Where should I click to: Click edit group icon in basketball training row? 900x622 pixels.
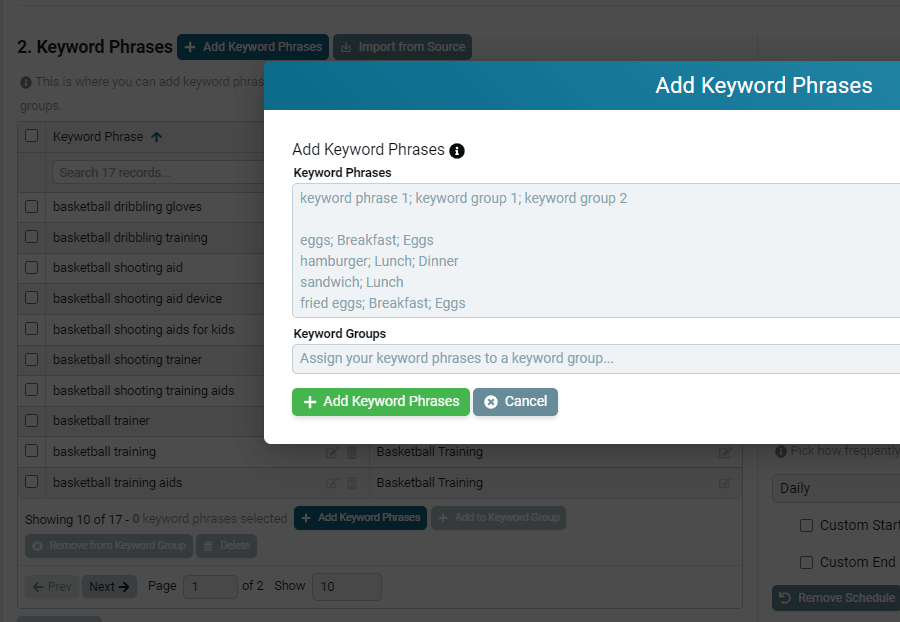pos(725,453)
